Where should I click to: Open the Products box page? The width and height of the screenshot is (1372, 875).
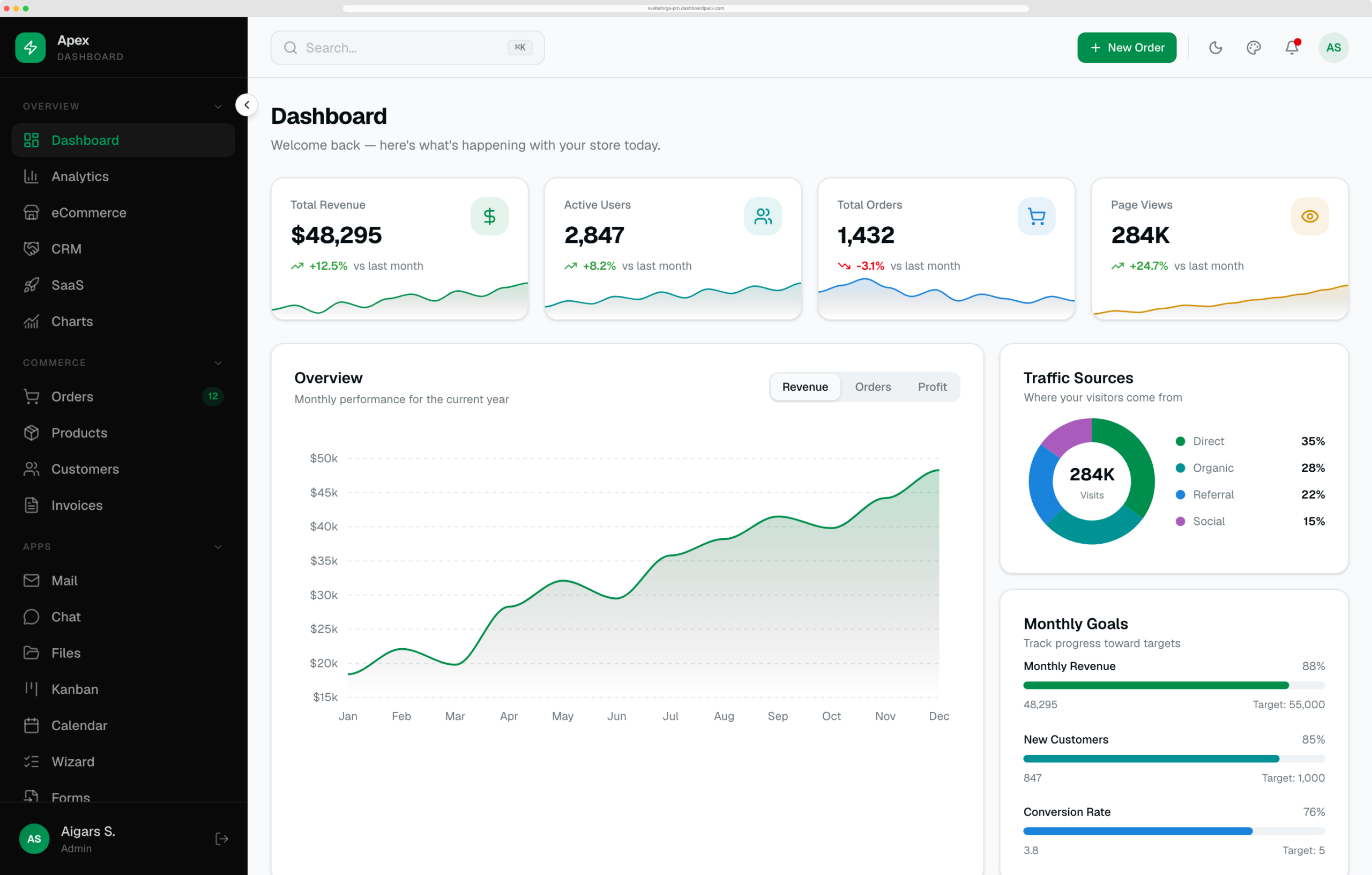pos(123,433)
